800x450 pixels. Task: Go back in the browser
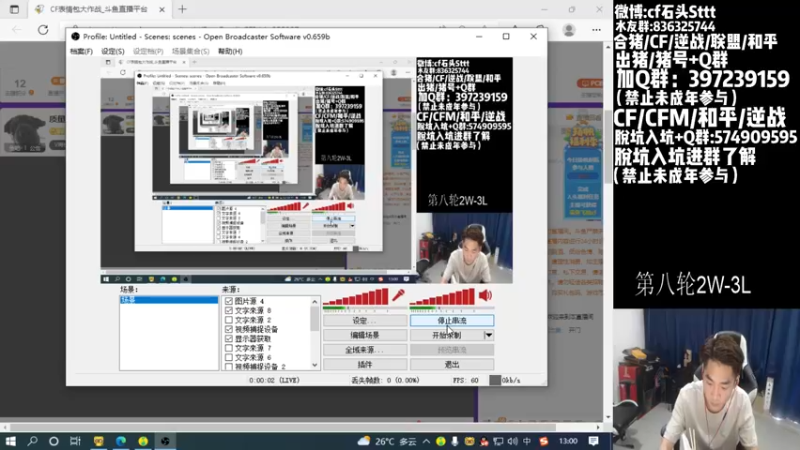pyautogui.click(x=16, y=30)
